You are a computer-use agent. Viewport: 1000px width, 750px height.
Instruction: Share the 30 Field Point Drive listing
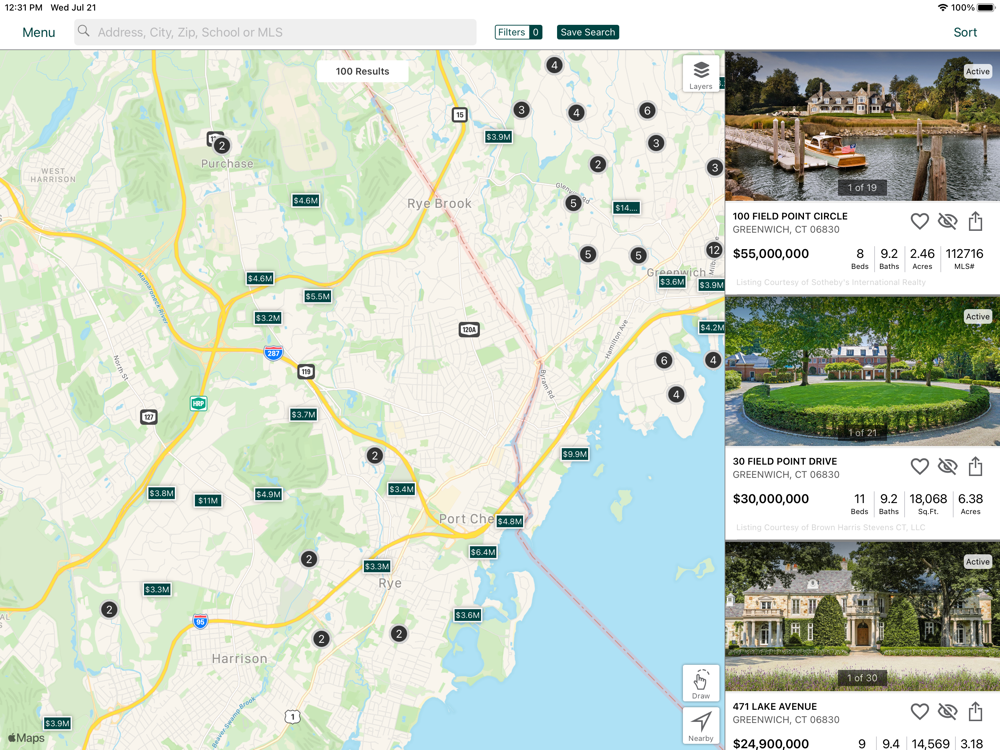coord(975,466)
